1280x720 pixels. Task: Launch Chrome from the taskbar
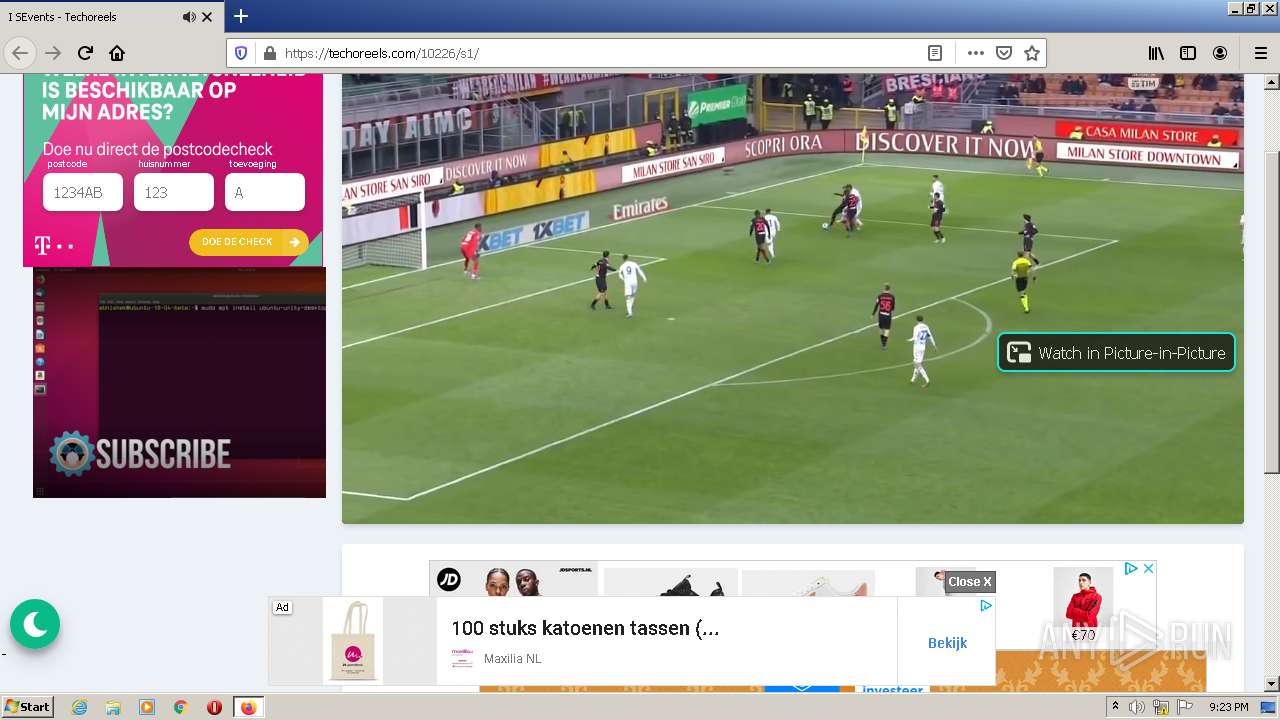pyautogui.click(x=181, y=707)
